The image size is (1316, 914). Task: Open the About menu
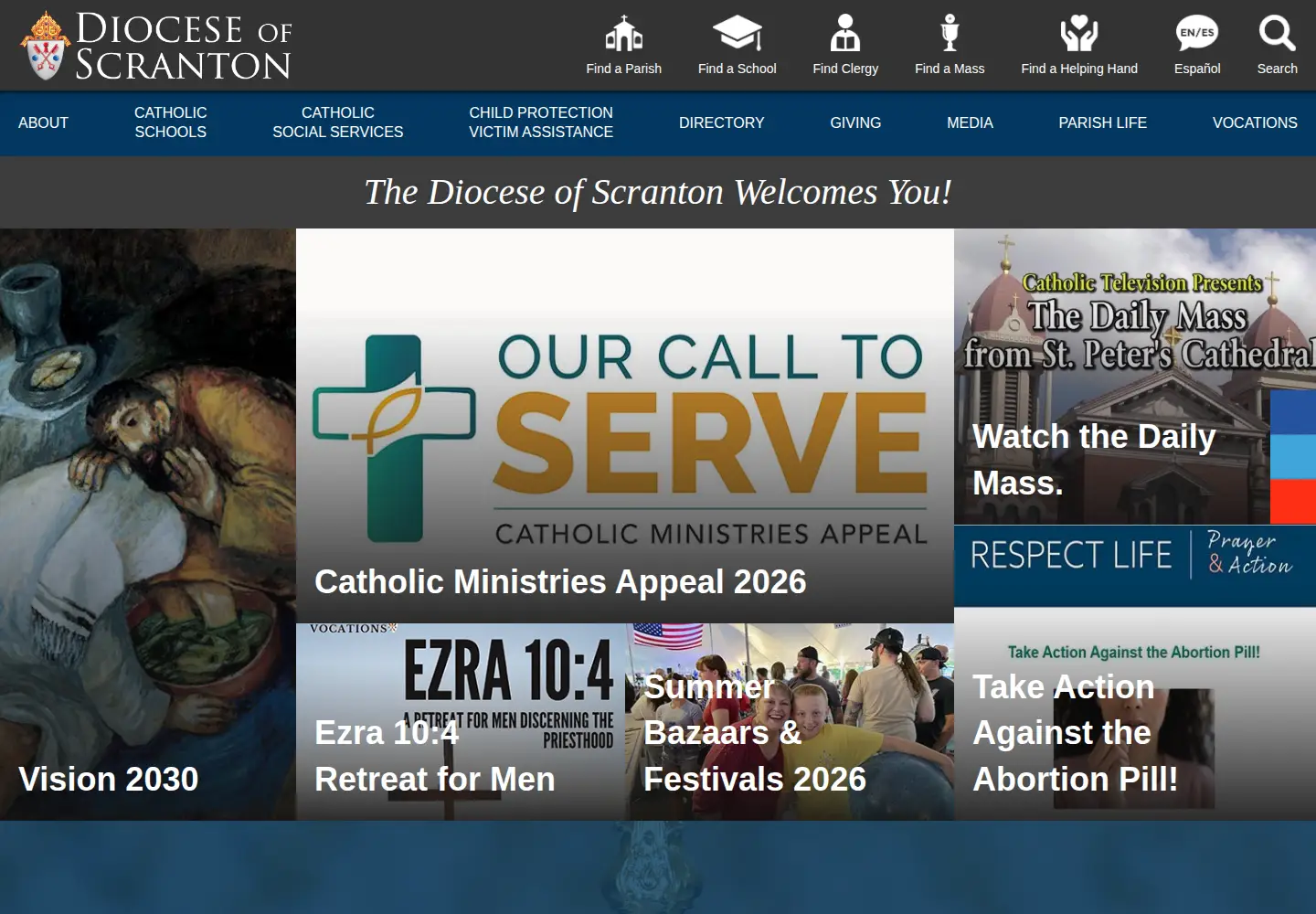coord(43,122)
